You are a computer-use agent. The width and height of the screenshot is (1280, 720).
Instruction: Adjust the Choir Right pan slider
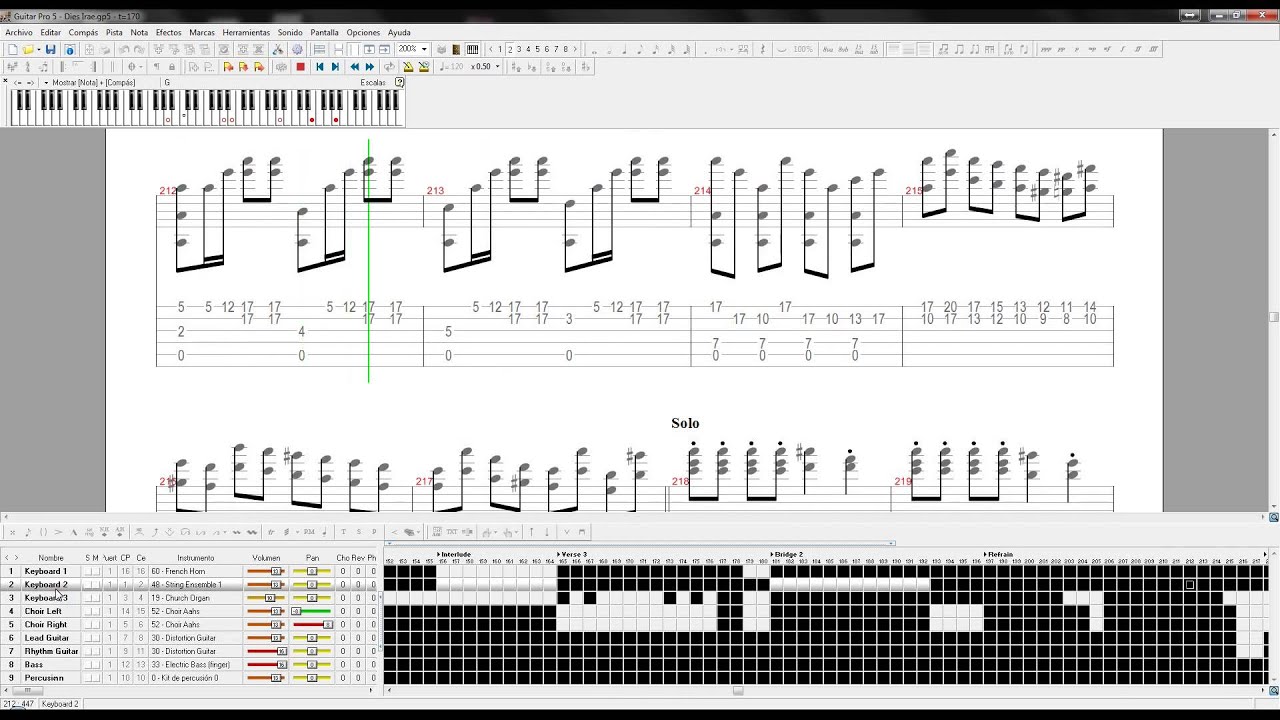[x=311, y=624]
